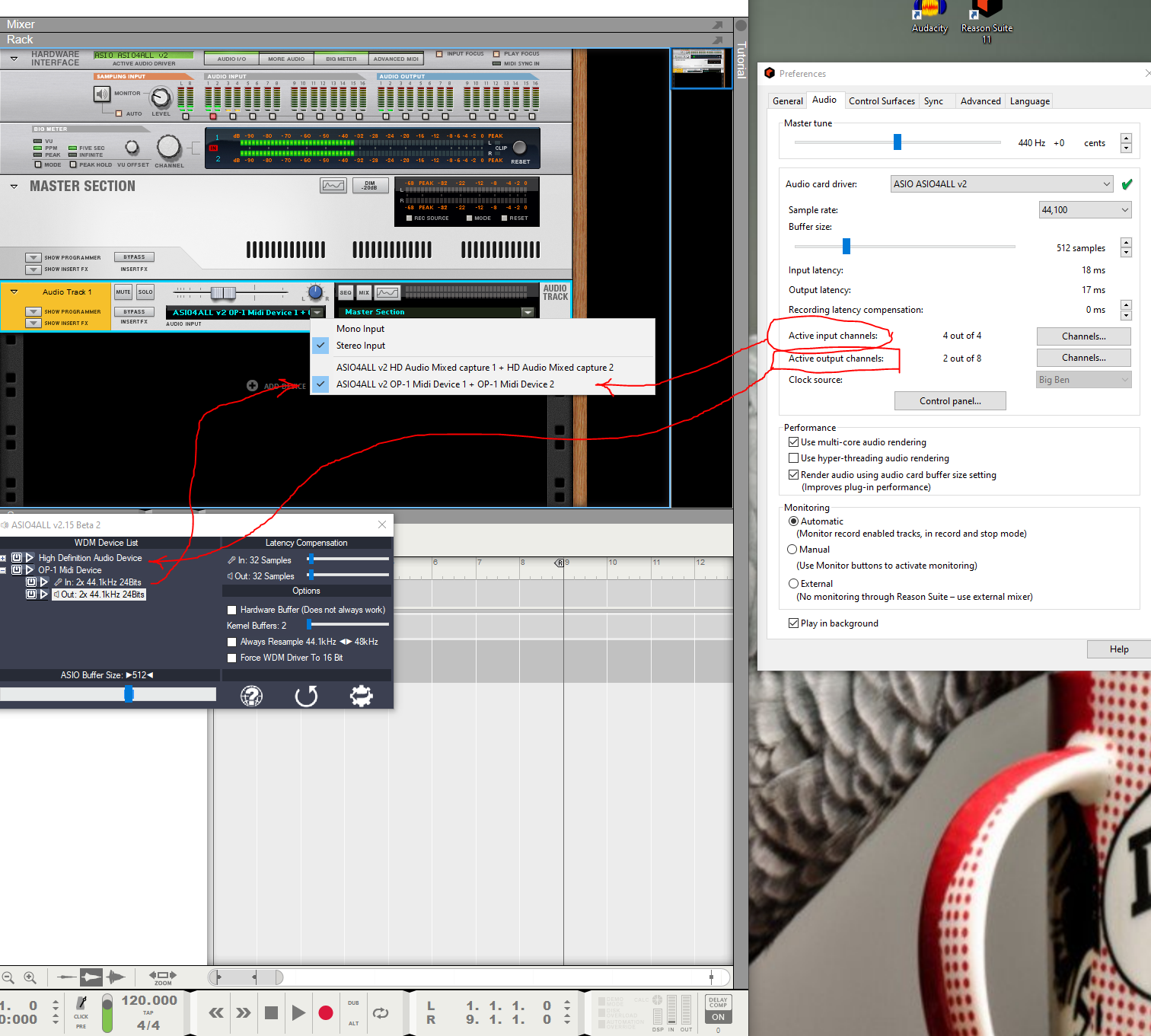Click the ASIO Buffer Size slider handle
The image size is (1151, 1036).
(x=129, y=693)
